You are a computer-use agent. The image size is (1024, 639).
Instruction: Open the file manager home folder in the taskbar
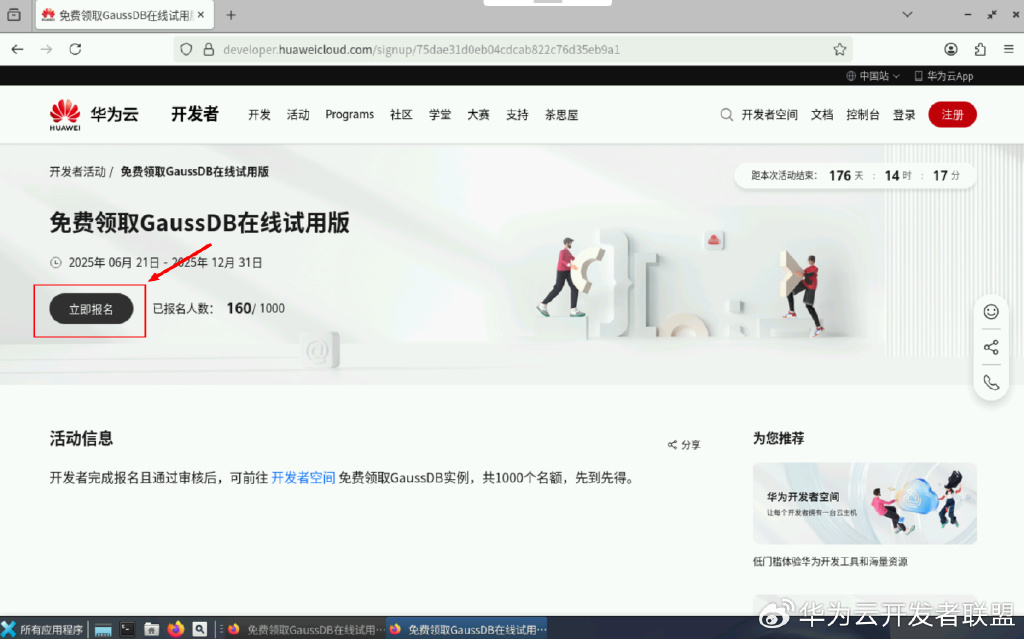[x=152, y=629]
